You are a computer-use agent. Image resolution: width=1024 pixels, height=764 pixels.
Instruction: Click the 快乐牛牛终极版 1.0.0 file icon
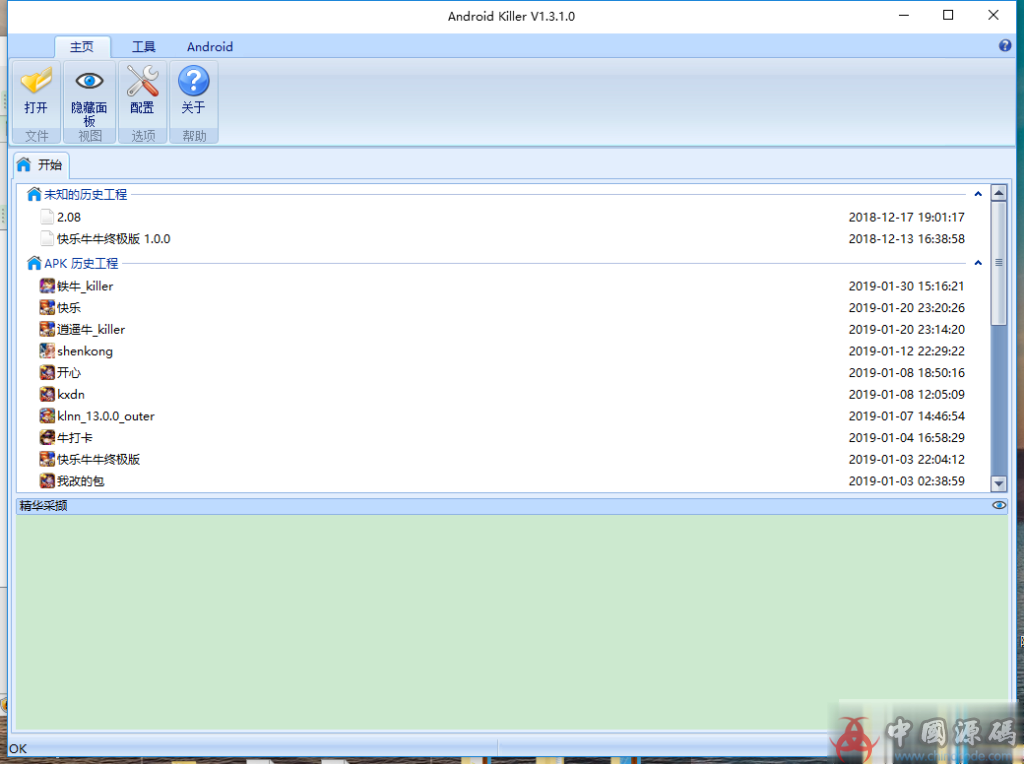click(47, 238)
